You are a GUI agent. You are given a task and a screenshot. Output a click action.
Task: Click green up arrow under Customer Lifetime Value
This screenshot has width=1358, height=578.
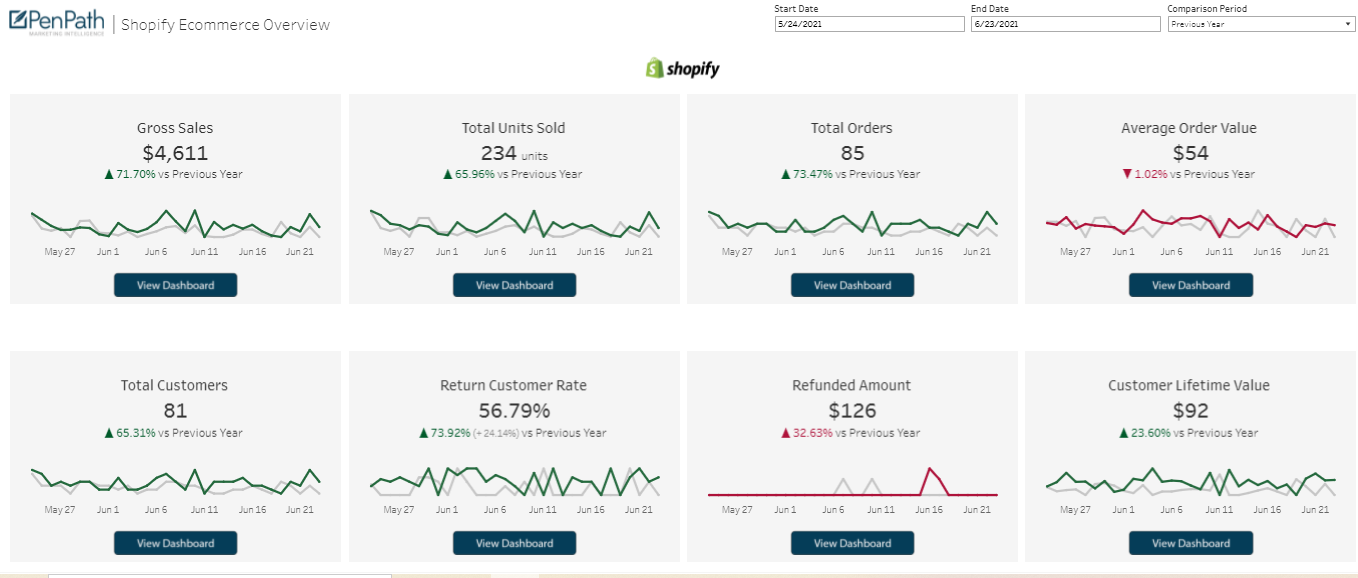coord(1125,433)
